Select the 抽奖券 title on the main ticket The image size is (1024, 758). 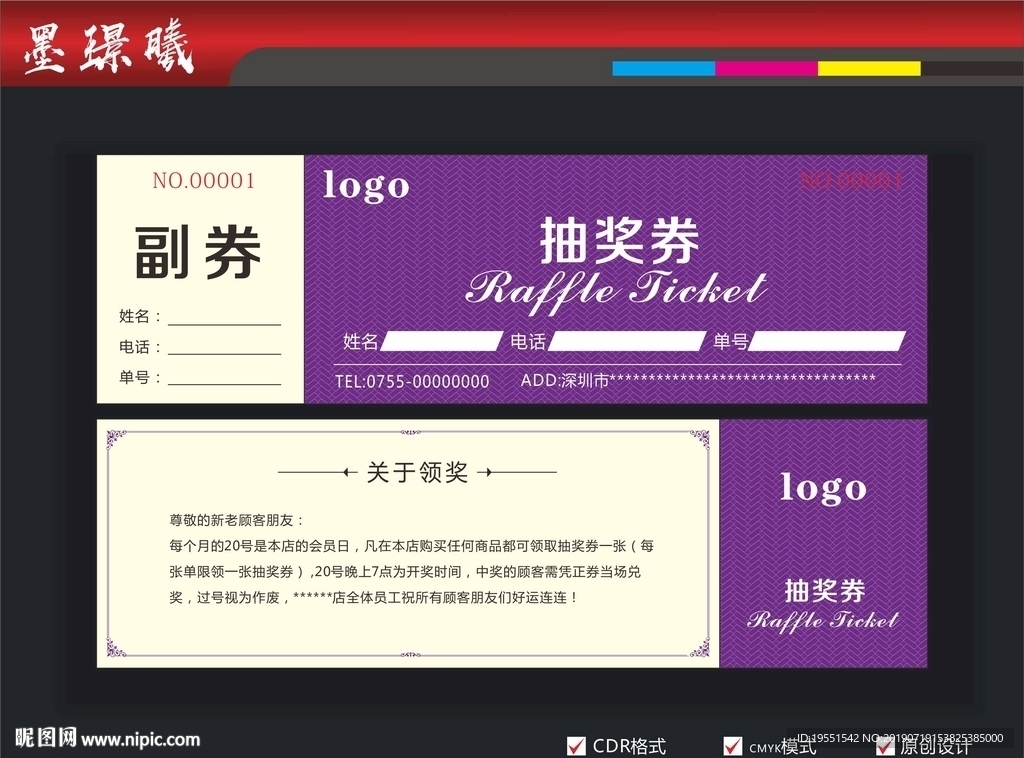[619, 238]
